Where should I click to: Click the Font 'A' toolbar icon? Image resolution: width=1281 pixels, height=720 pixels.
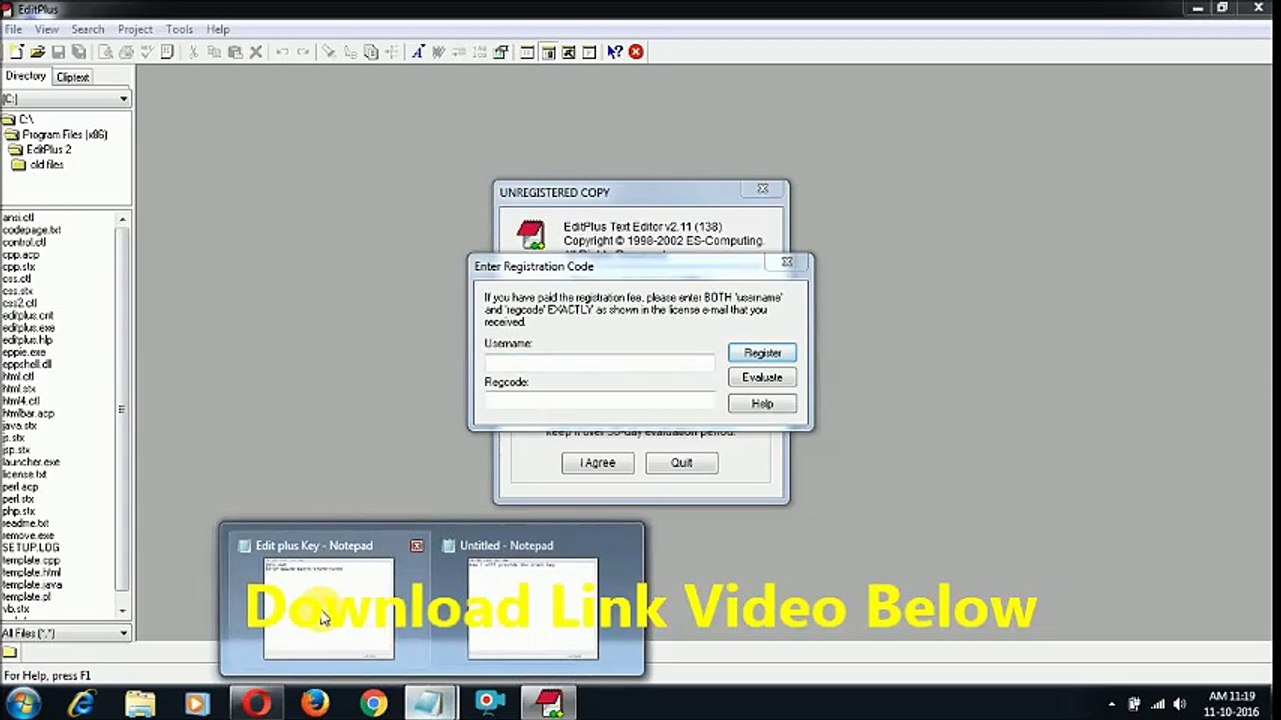coord(417,52)
